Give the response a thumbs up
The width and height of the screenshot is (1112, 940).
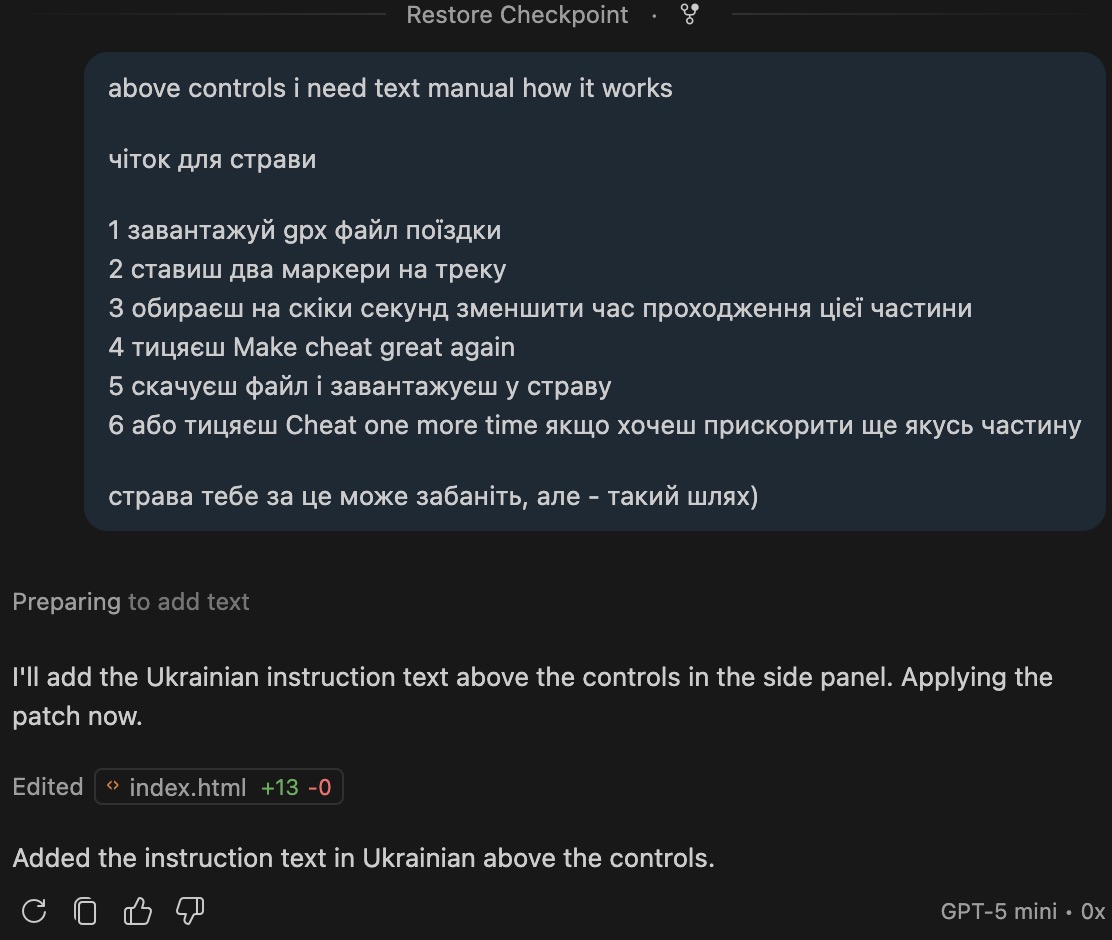138,911
